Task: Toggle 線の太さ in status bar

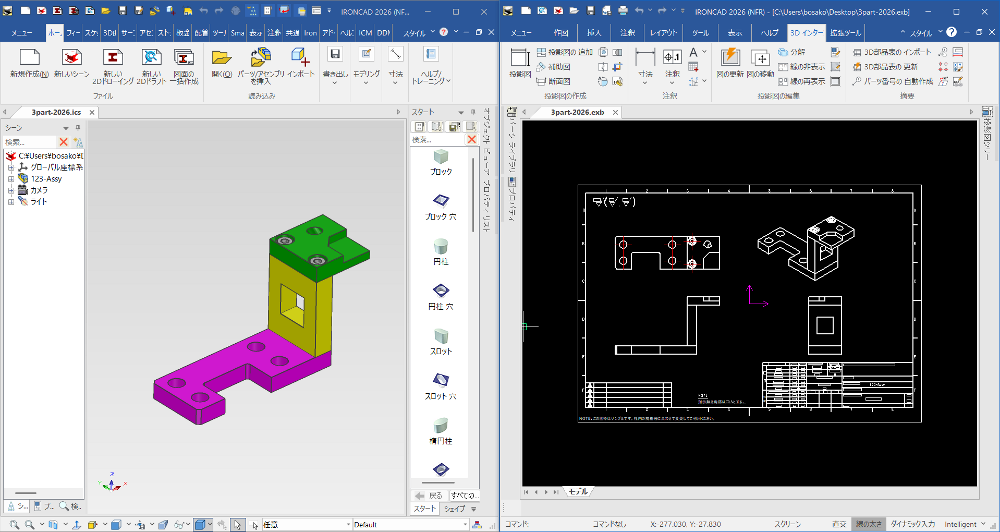Action: [x=870, y=524]
